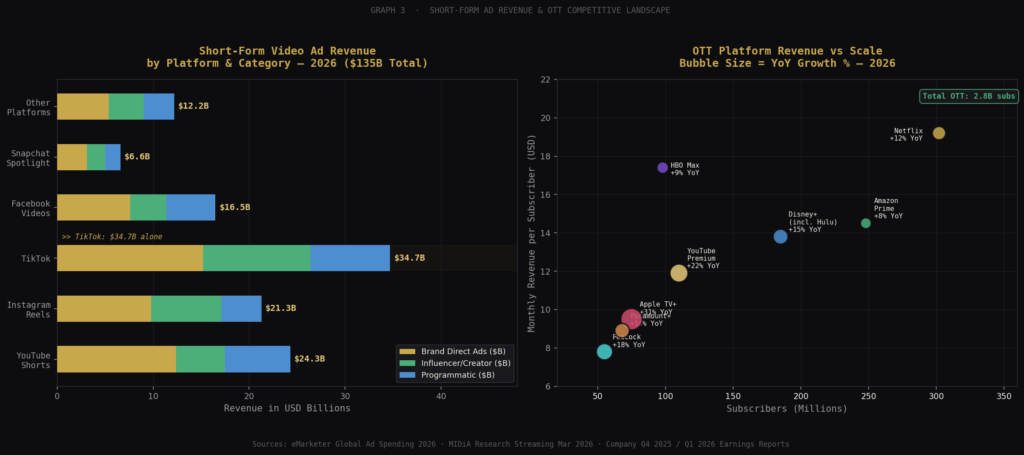
Task: Click YouTube Shorts Programmatic blue segment
Action: click(257, 359)
